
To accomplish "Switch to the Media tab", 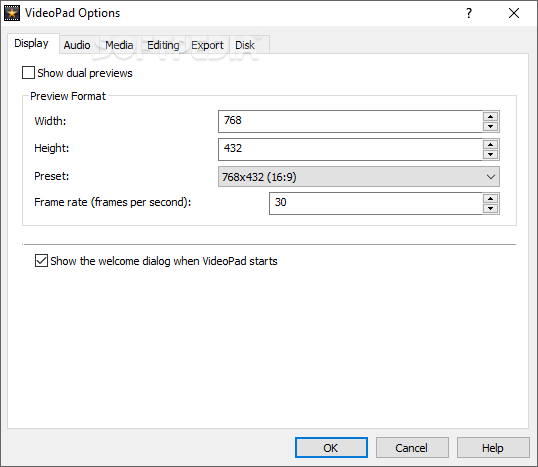I will pyautogui.click(x=119, y=45).
